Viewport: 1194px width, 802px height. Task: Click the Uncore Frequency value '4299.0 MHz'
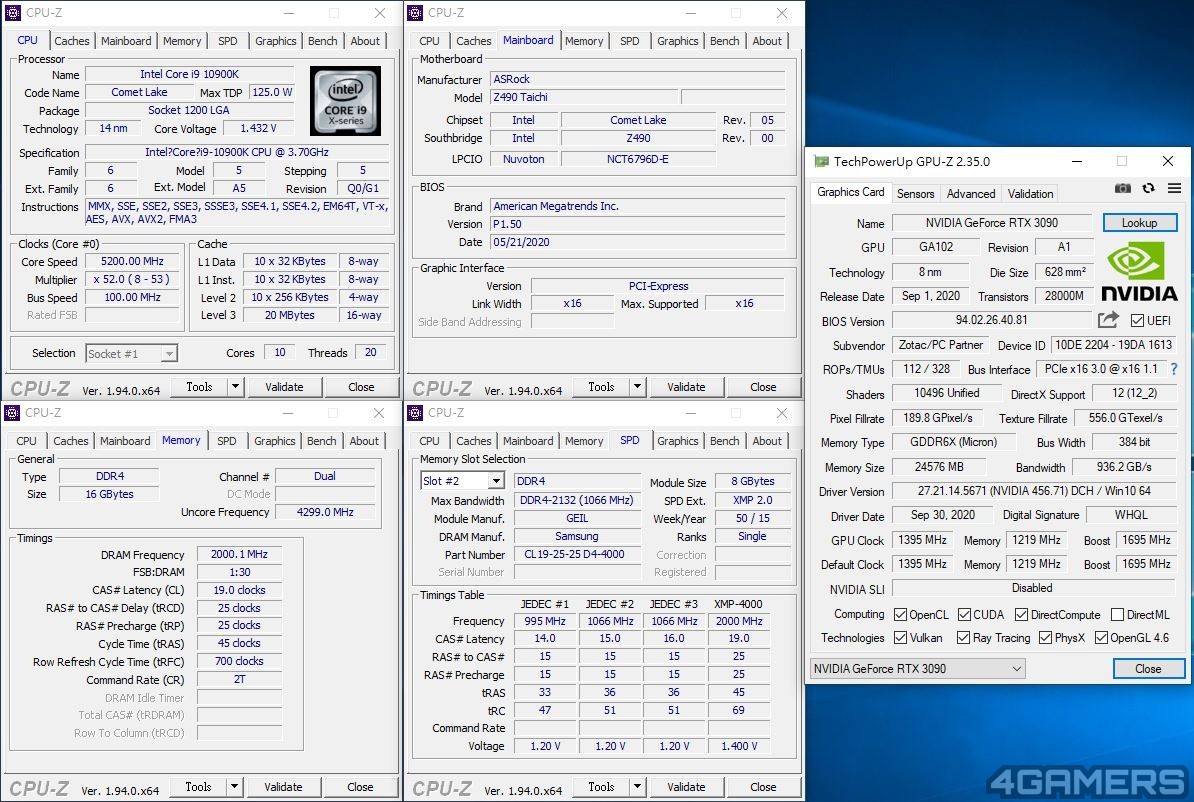(325, 513)
